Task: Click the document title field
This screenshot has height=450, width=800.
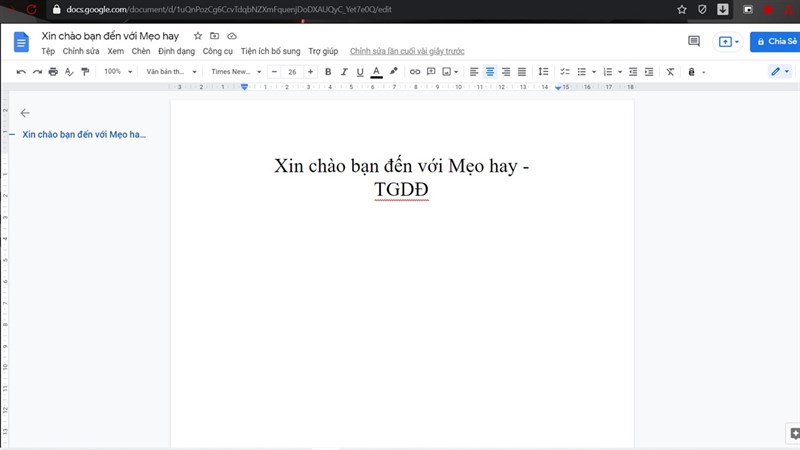Action: tap(110, 36)
